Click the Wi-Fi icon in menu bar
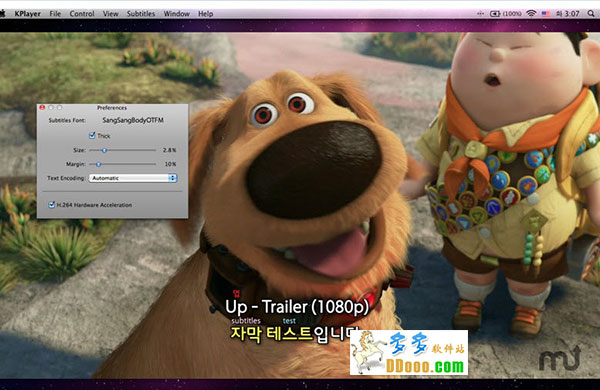 [x=531, y=14]
